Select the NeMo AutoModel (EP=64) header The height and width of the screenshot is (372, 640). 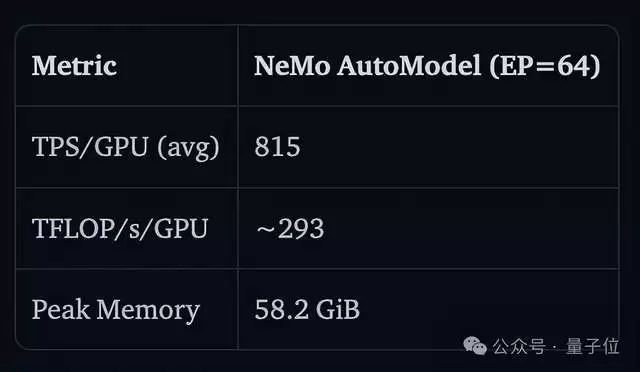(x=427, y=66)
